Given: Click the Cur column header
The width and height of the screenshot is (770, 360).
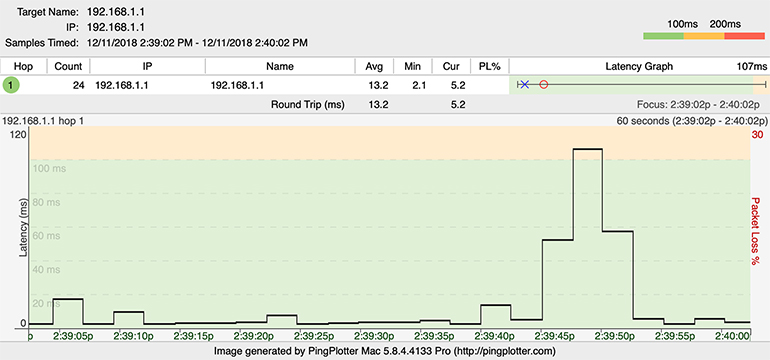Looking at the screenshot, I should pyautogui.click(x=451, y=66).
